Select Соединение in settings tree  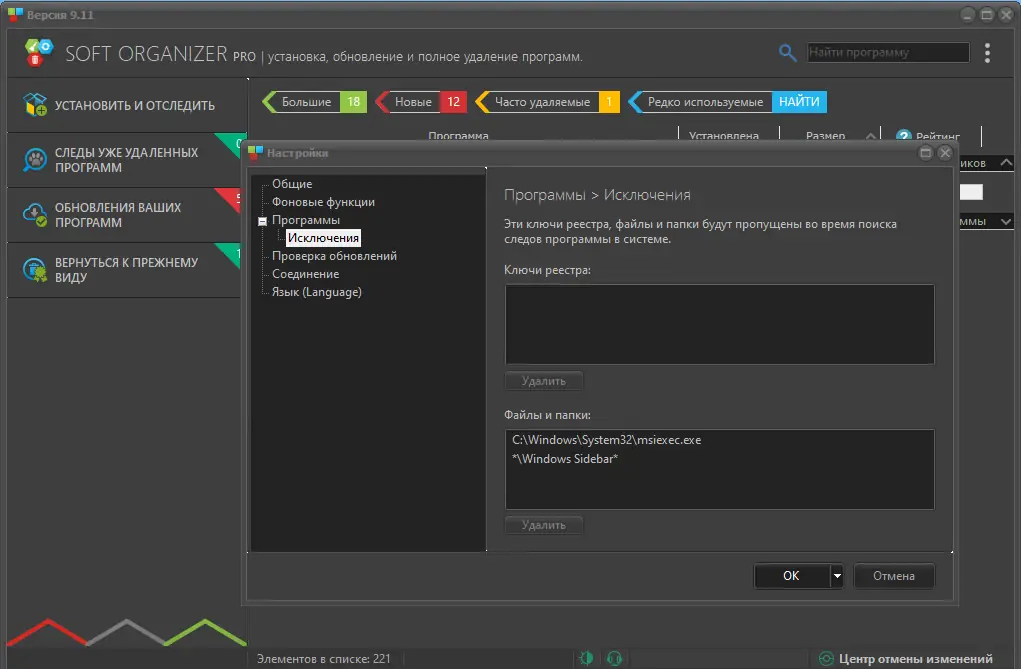coord(305,274)
